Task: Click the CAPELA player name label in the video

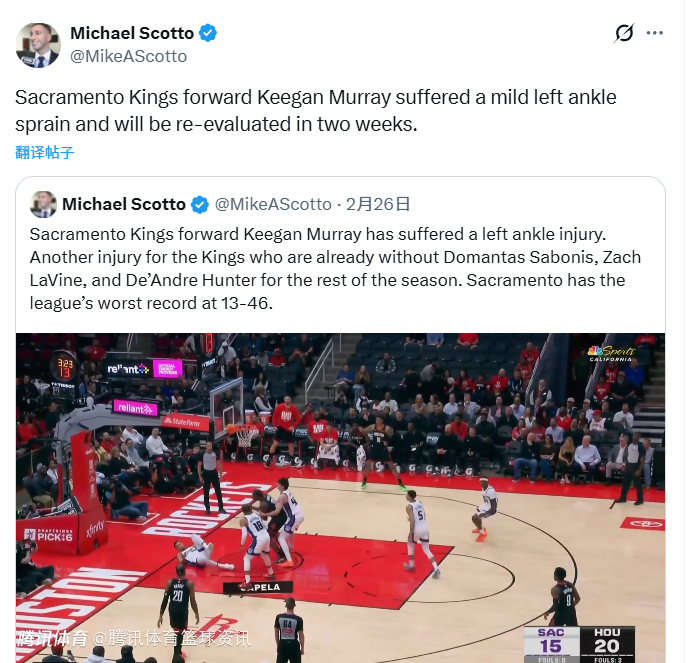Action: (258, 587)
